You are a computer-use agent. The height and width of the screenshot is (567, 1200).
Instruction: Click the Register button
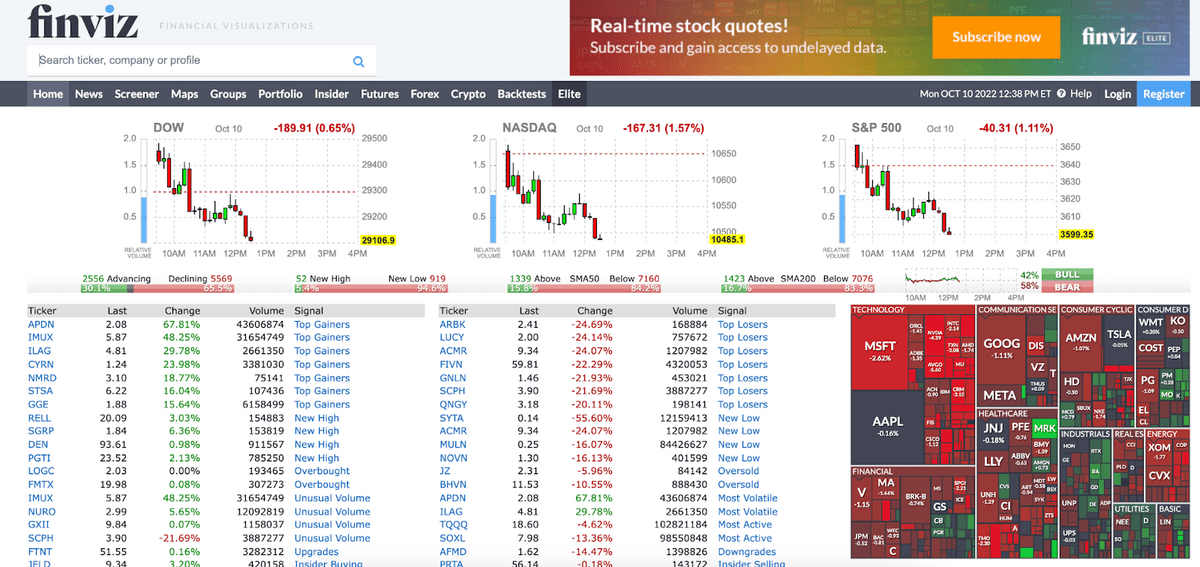1164,94
